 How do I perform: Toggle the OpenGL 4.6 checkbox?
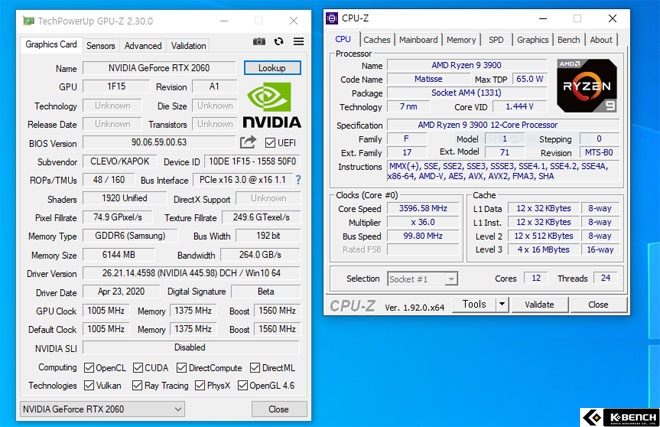pyautogui.click(x=242, y=385)
